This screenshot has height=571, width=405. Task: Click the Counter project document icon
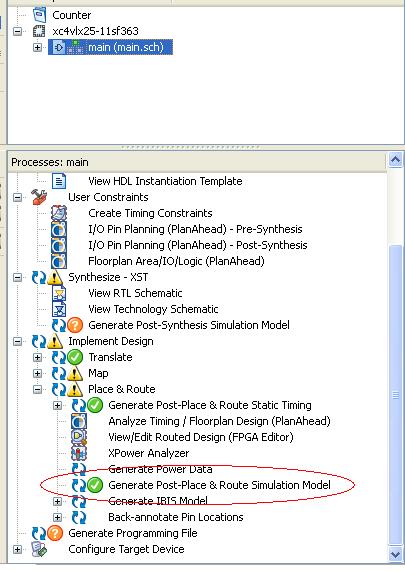tap(39, 15)
